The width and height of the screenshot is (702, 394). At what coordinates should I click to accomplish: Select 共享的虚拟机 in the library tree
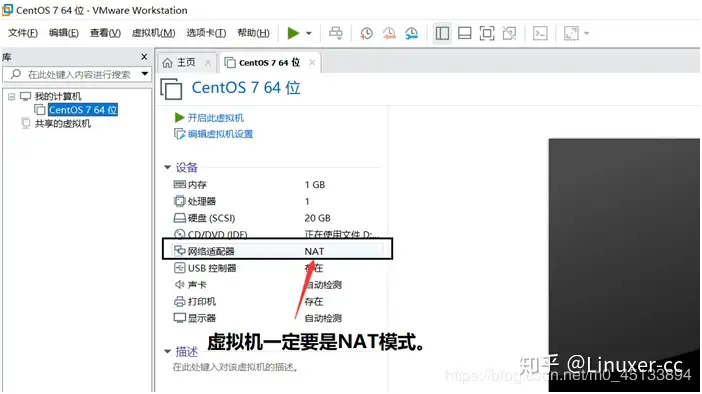(x=63, y=124)
